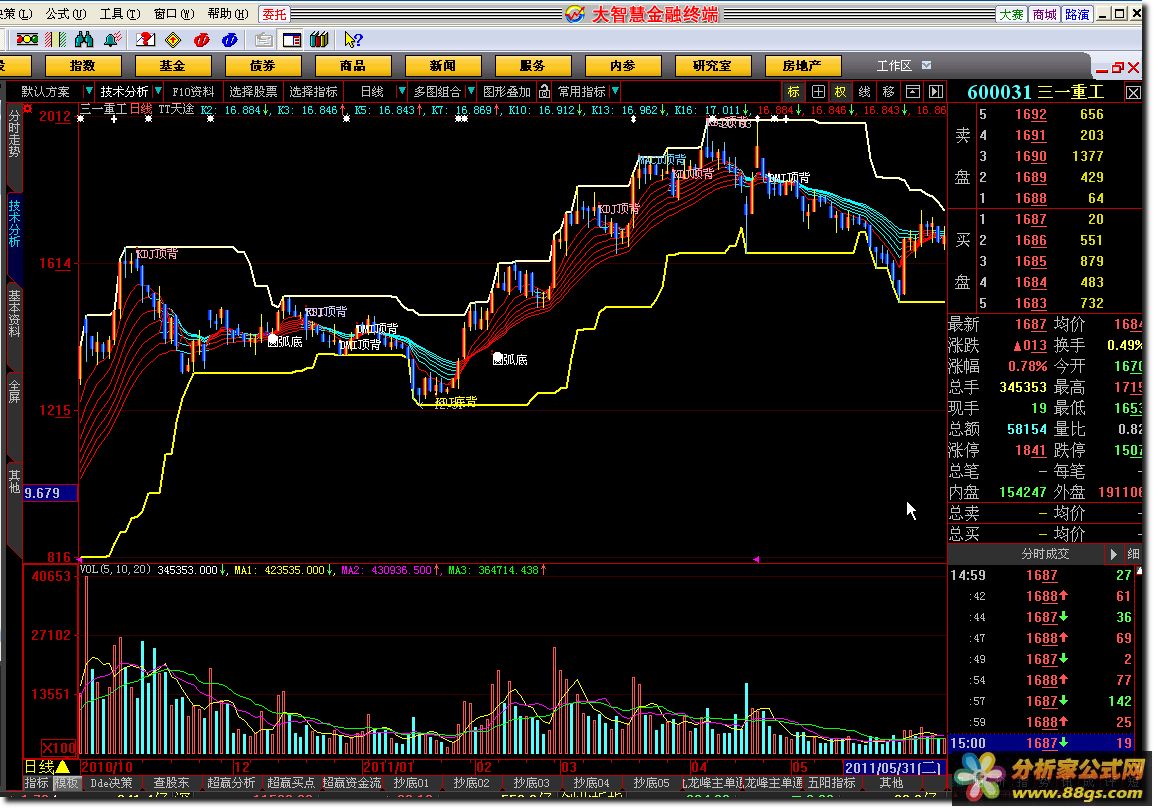Click the alarm bell alert icon
This screenshot has width=1154, height=808.
click(113, 39)
